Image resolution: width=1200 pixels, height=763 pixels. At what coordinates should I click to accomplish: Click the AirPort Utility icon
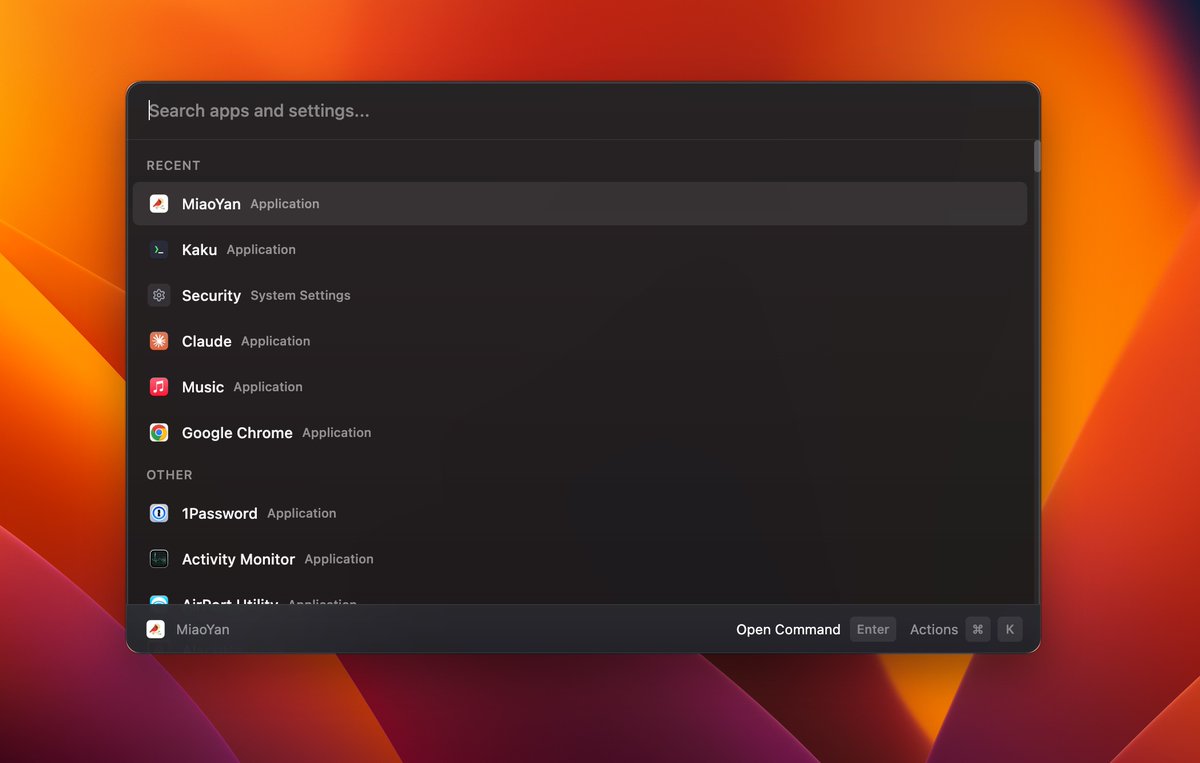[159, 602]
